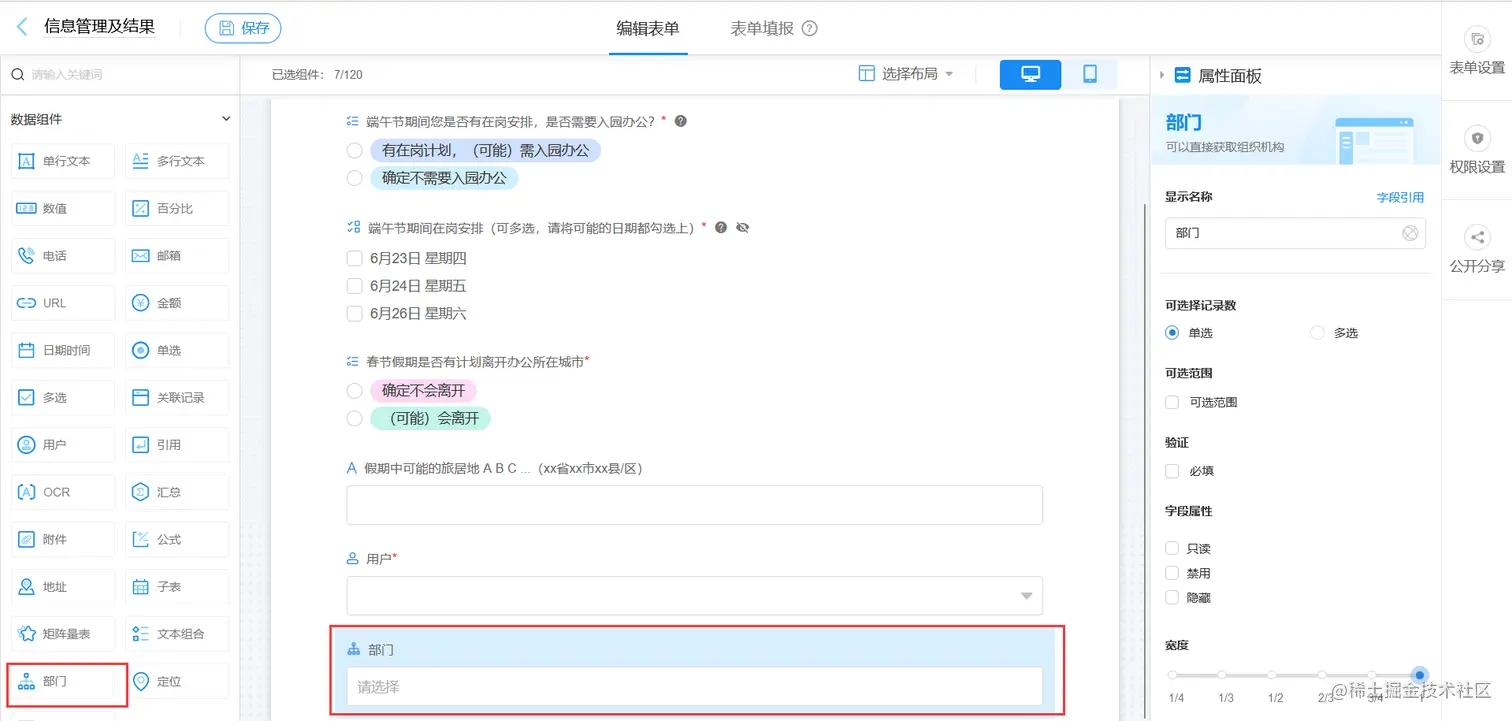Switch to mobile preview mode
This screenshot has width=1512, height=721.
1091,74
